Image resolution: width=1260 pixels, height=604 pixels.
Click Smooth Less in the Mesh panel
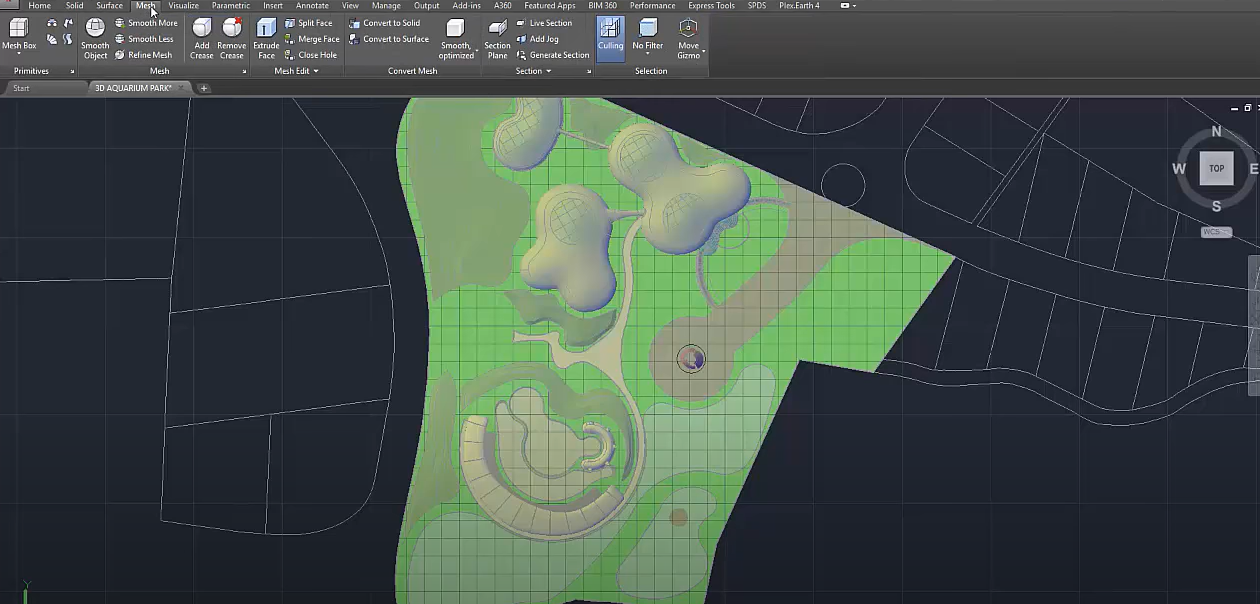pos(144,39)
